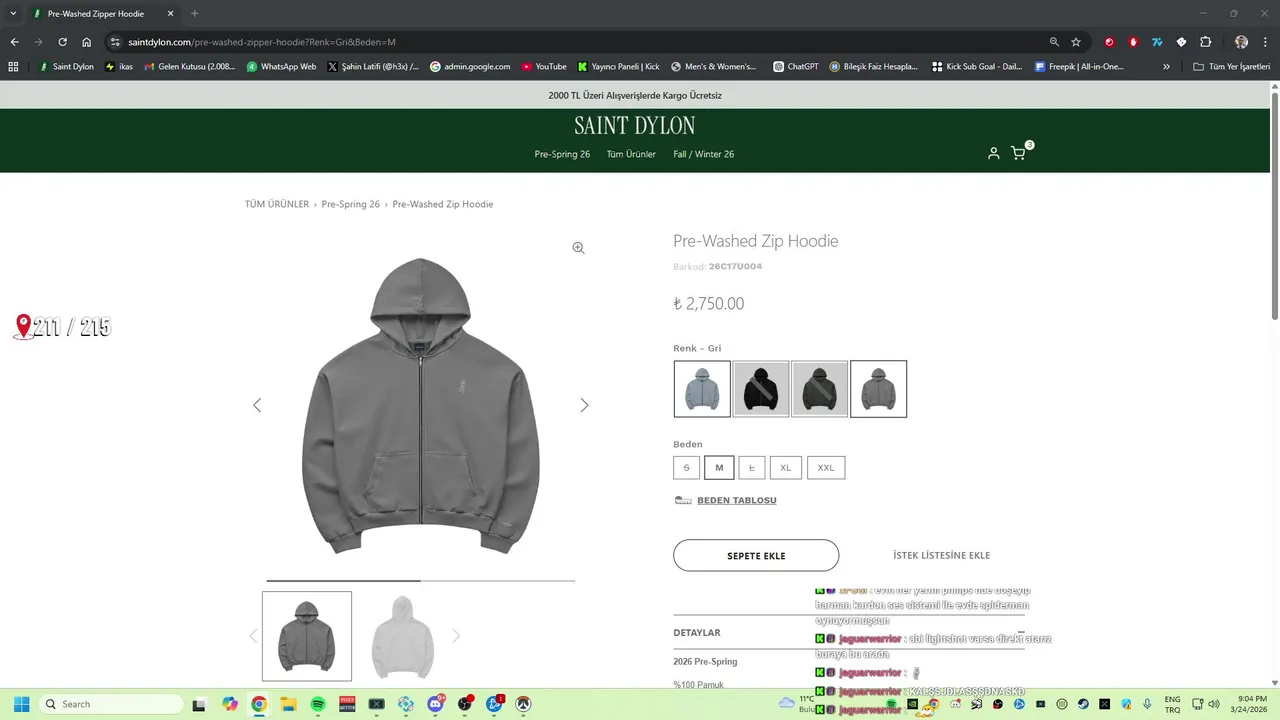1280x720 pixels.
Task: Open Task View from the taskbar
Action: (x=199, y=704)
